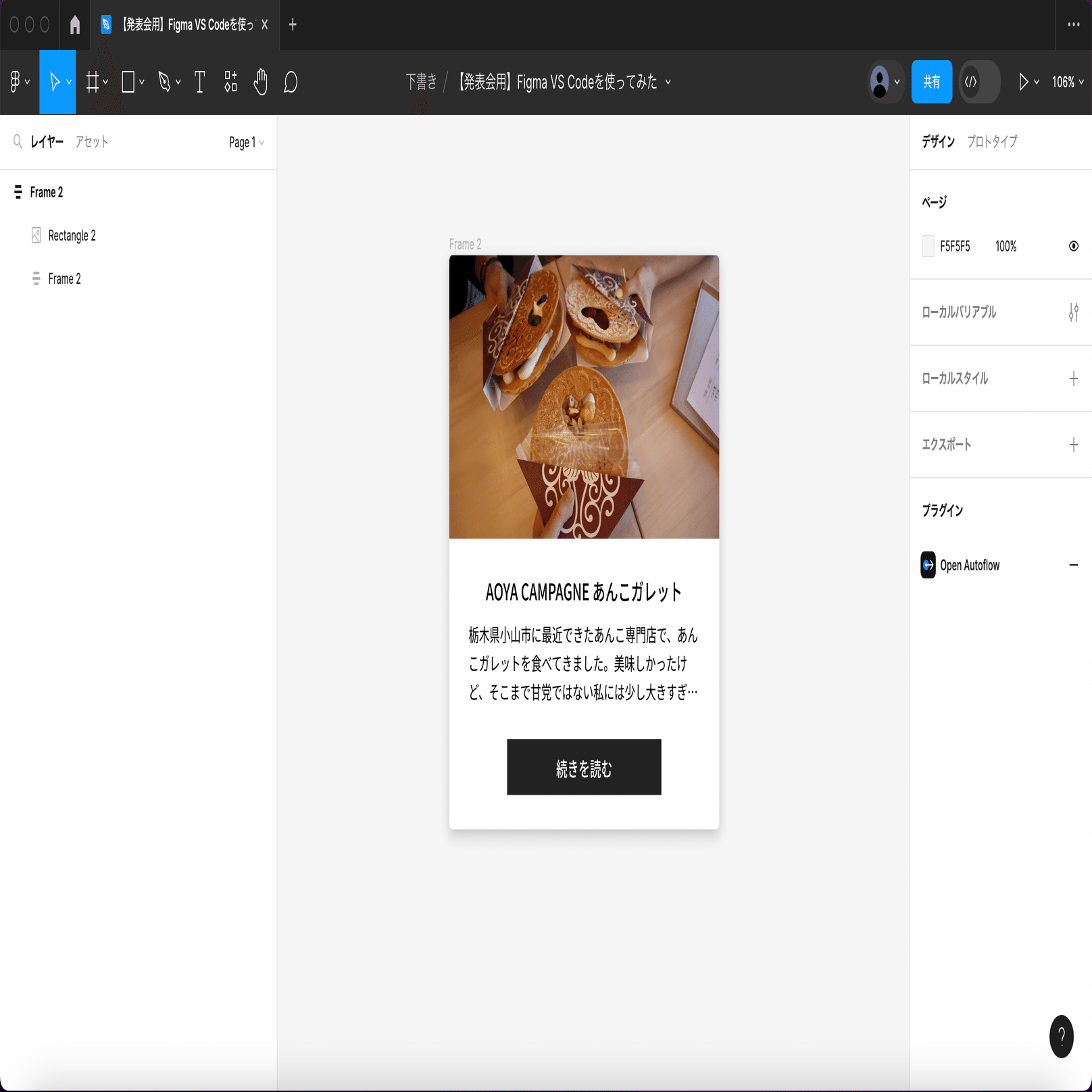The height and width of the screenshot is (1092, 1092).
Task: Click the galette photo on canvas
Action: 584,397
